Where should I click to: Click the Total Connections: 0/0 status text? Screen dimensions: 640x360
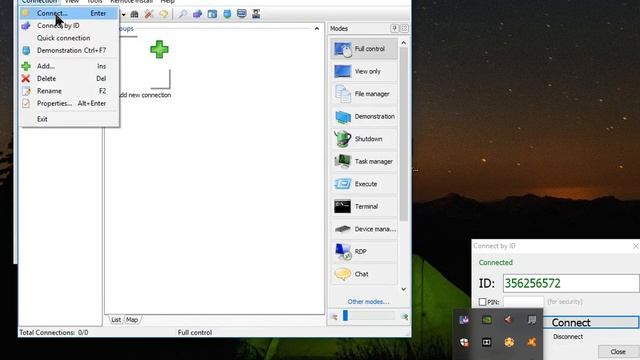53,333
